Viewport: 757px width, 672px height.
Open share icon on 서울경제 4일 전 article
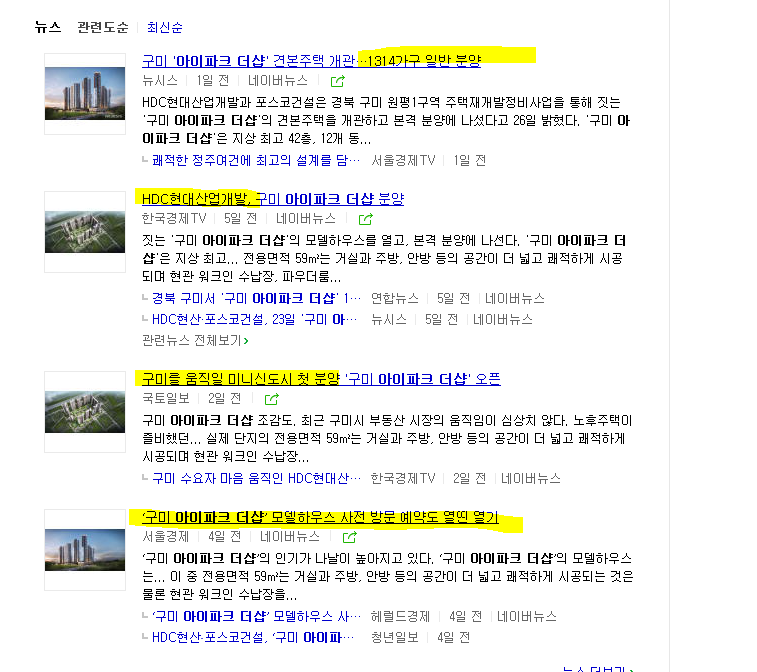point(350,537)
